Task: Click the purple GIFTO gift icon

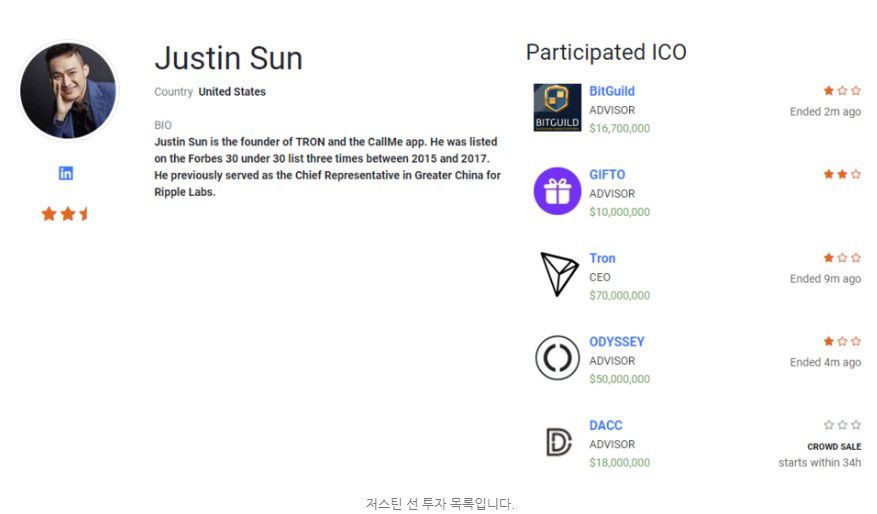Action: 557,191
